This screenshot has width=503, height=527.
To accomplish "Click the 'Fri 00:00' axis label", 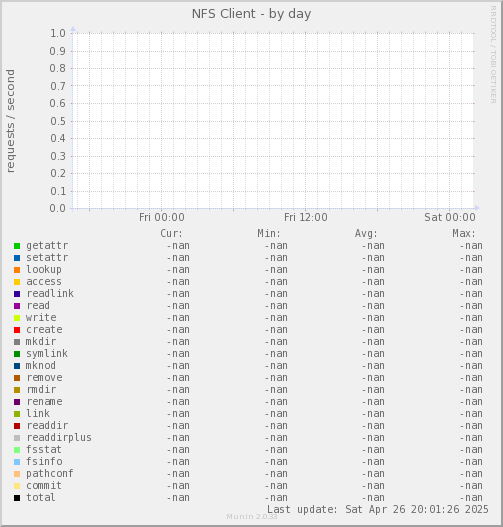I will point(162,217).
